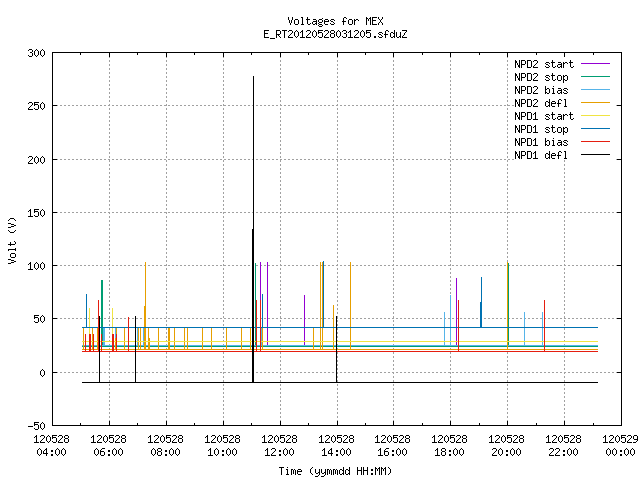Click the 'NPD2 defl' legend label
The image size is (640, 480).
pyautogui.click(x=541, y=103)
